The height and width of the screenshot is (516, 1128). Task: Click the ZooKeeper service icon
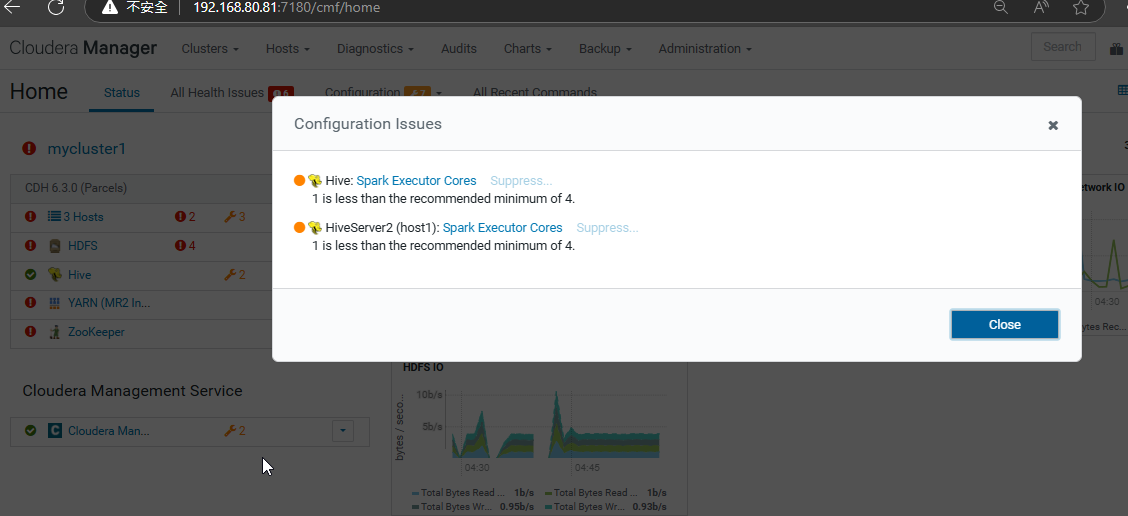tap(55, 332)
